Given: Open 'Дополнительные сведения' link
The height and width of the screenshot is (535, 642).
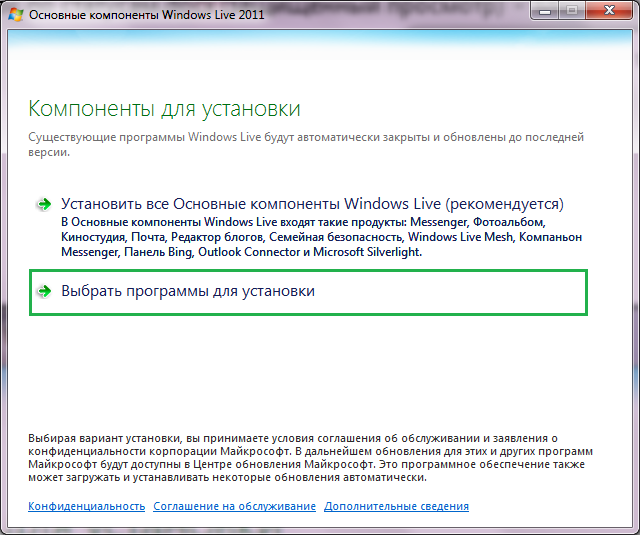Looking at the screenshot, I should [x=396, y=506].
